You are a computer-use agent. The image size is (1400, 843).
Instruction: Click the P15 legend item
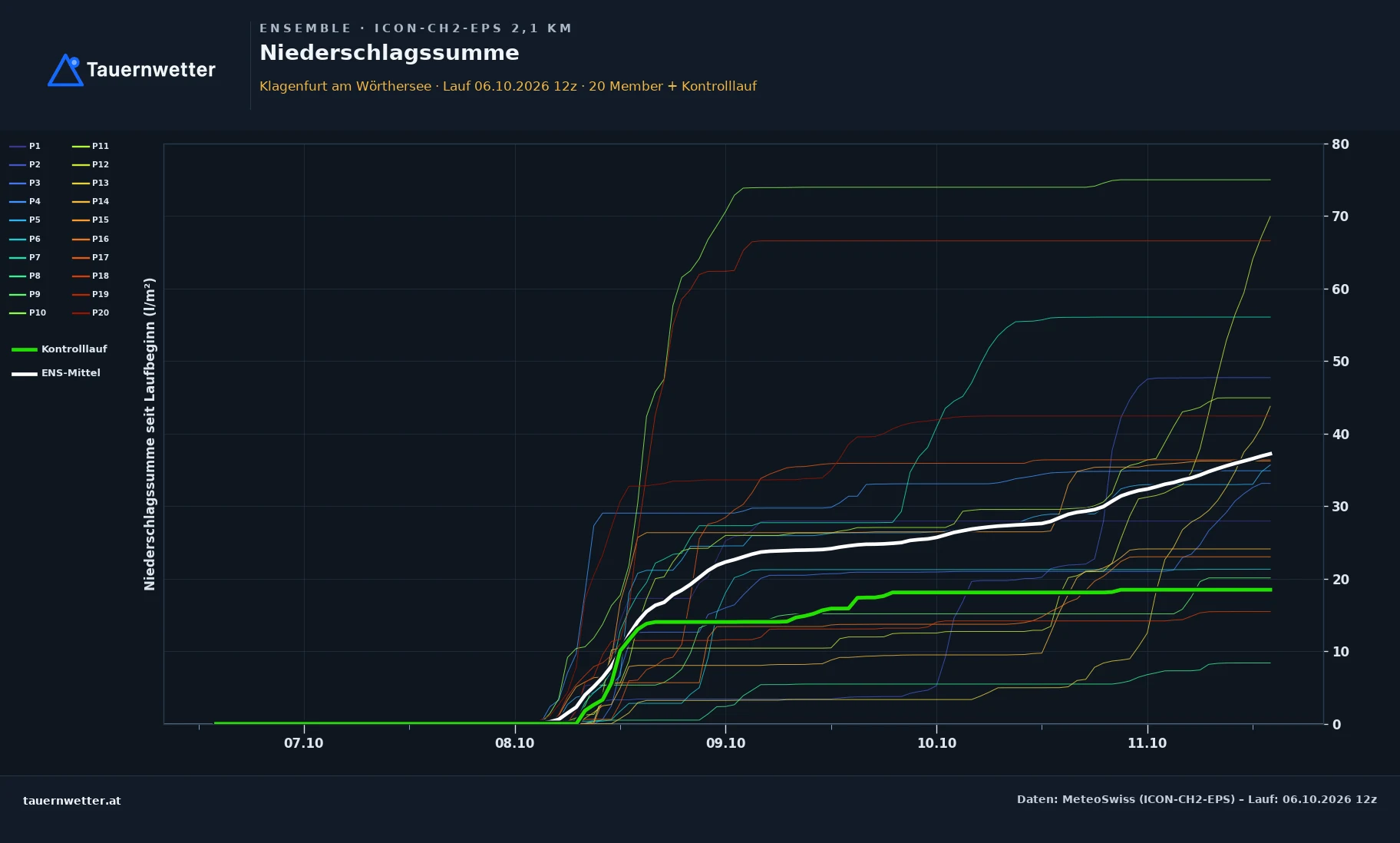[91, 220]
